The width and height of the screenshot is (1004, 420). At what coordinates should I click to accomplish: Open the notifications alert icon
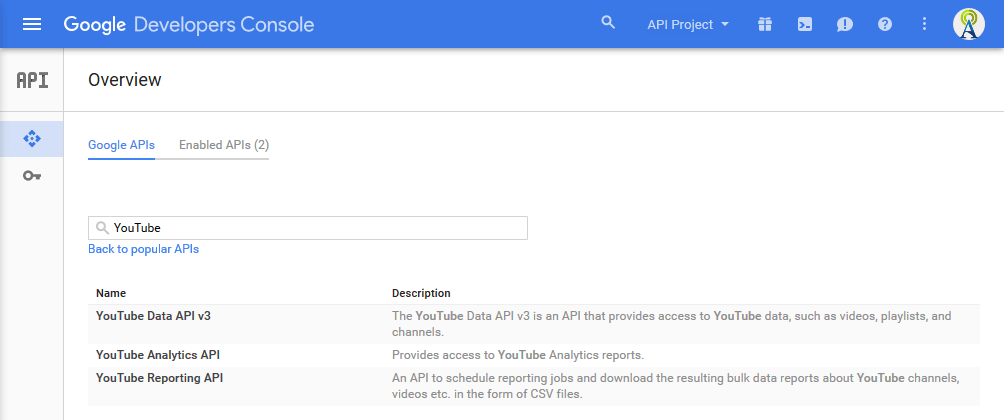pyautogui.click(x=845, y=24)
